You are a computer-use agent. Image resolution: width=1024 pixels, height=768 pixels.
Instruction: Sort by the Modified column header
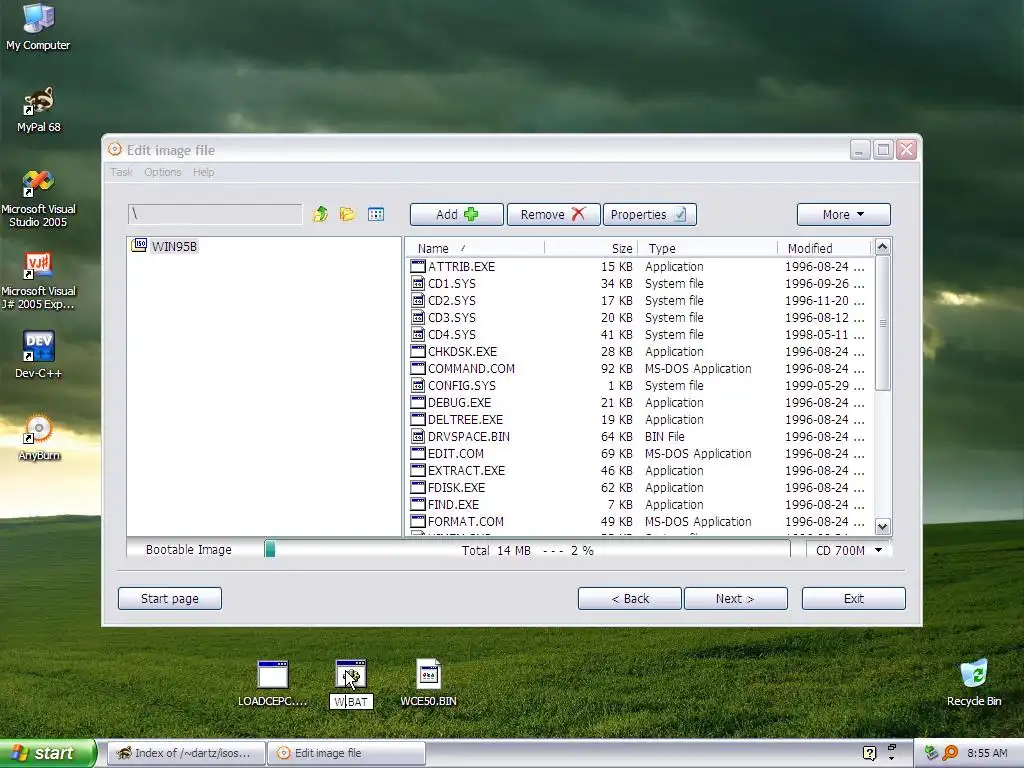click(x=825, y=248)
